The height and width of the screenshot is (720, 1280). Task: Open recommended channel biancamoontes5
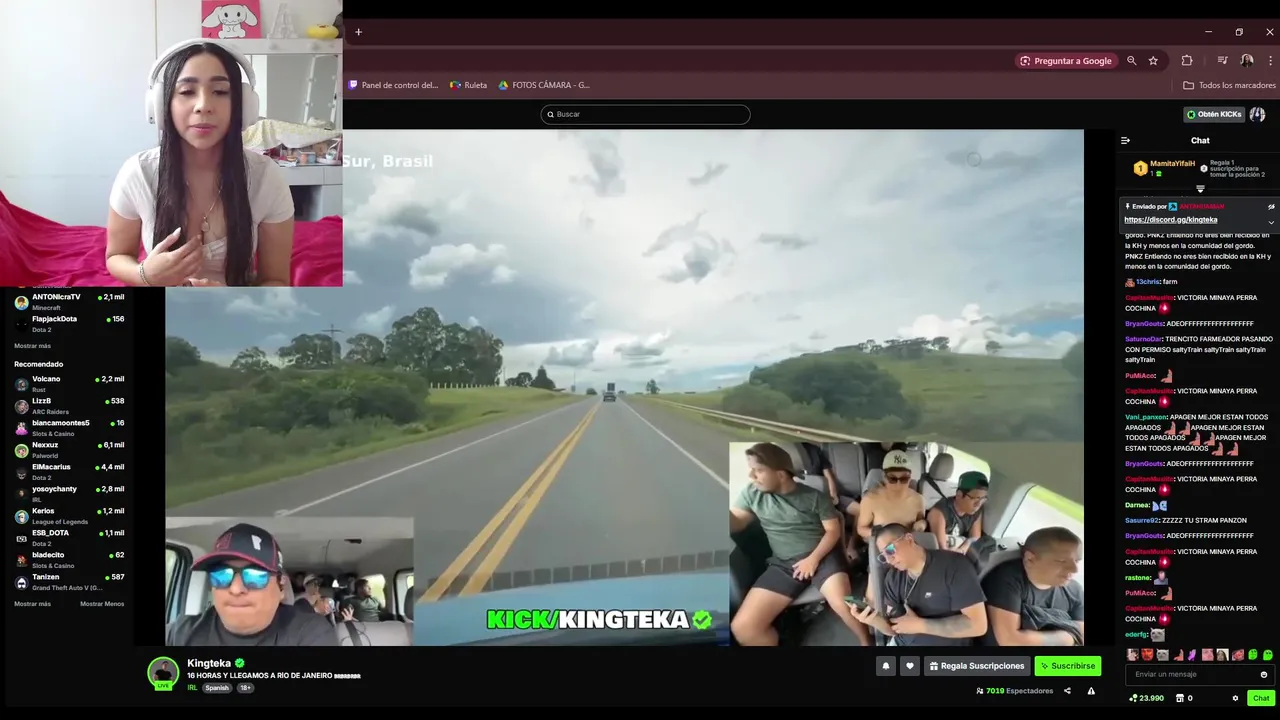coord(69,427)
